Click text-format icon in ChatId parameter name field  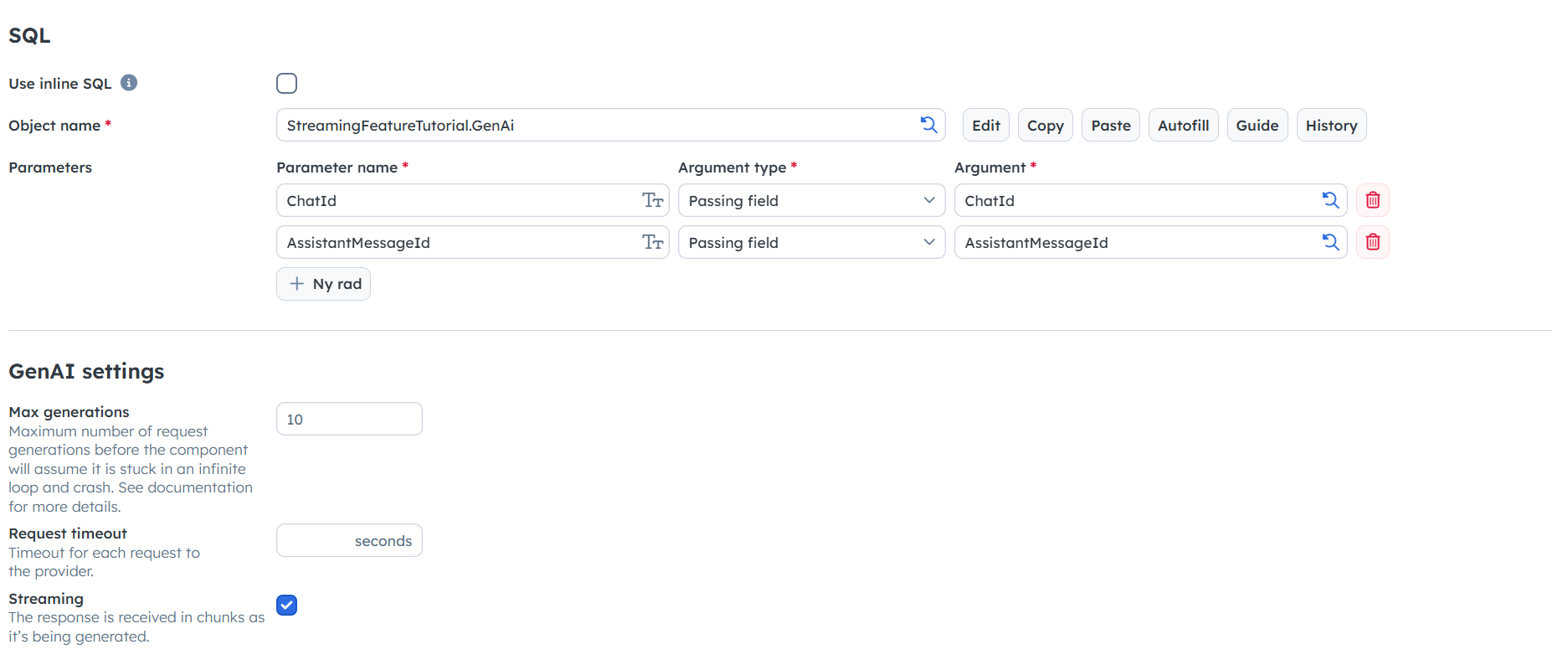tap(653, 200)
